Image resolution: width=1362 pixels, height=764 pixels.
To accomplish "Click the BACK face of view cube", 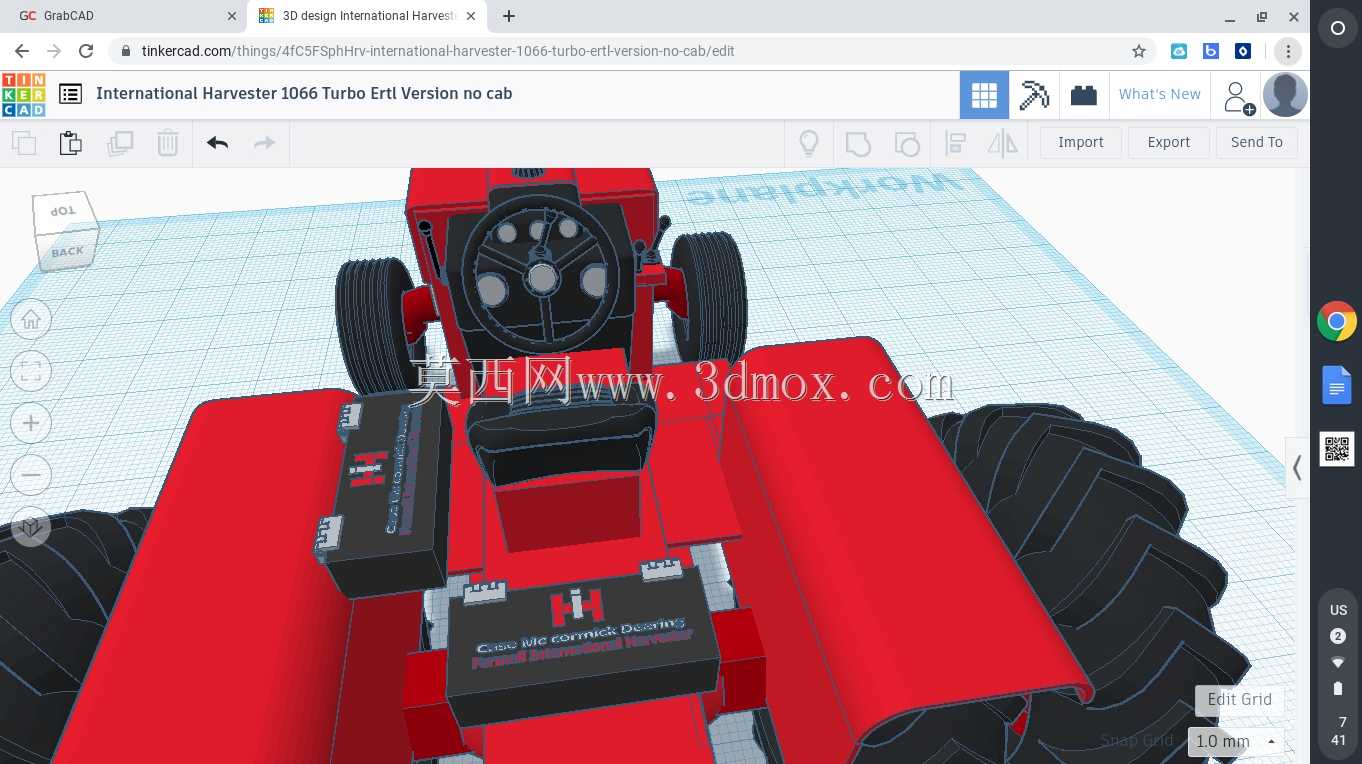I will click(68, 251).
